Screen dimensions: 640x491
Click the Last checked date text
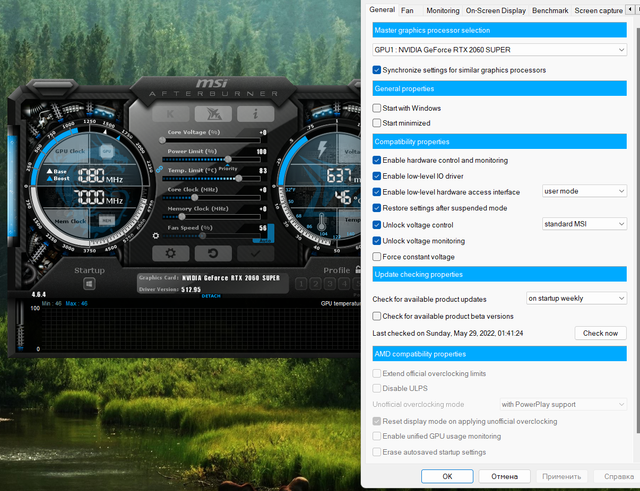click(448, 333)
